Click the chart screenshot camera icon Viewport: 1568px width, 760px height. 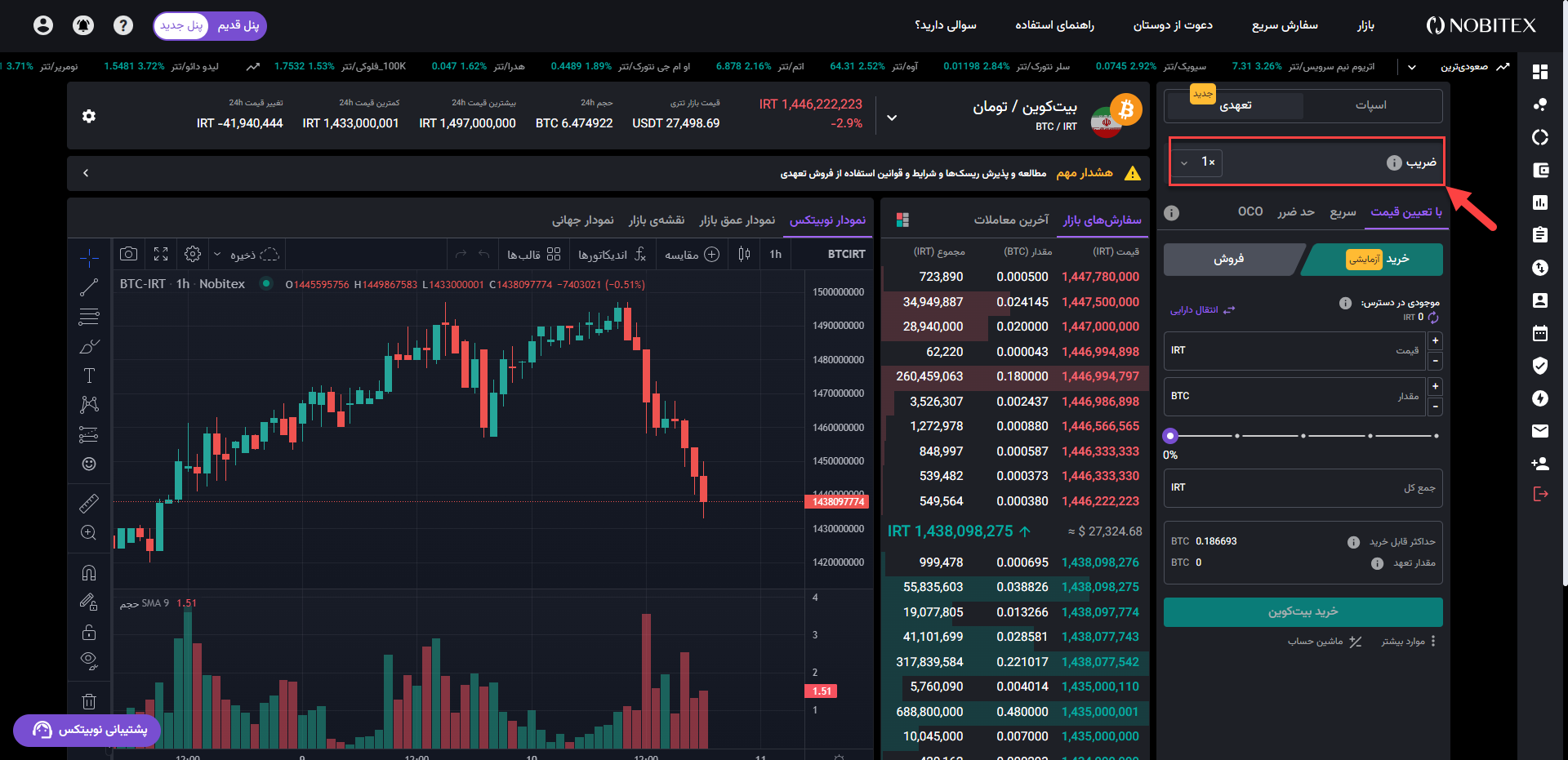coord(128,254)
